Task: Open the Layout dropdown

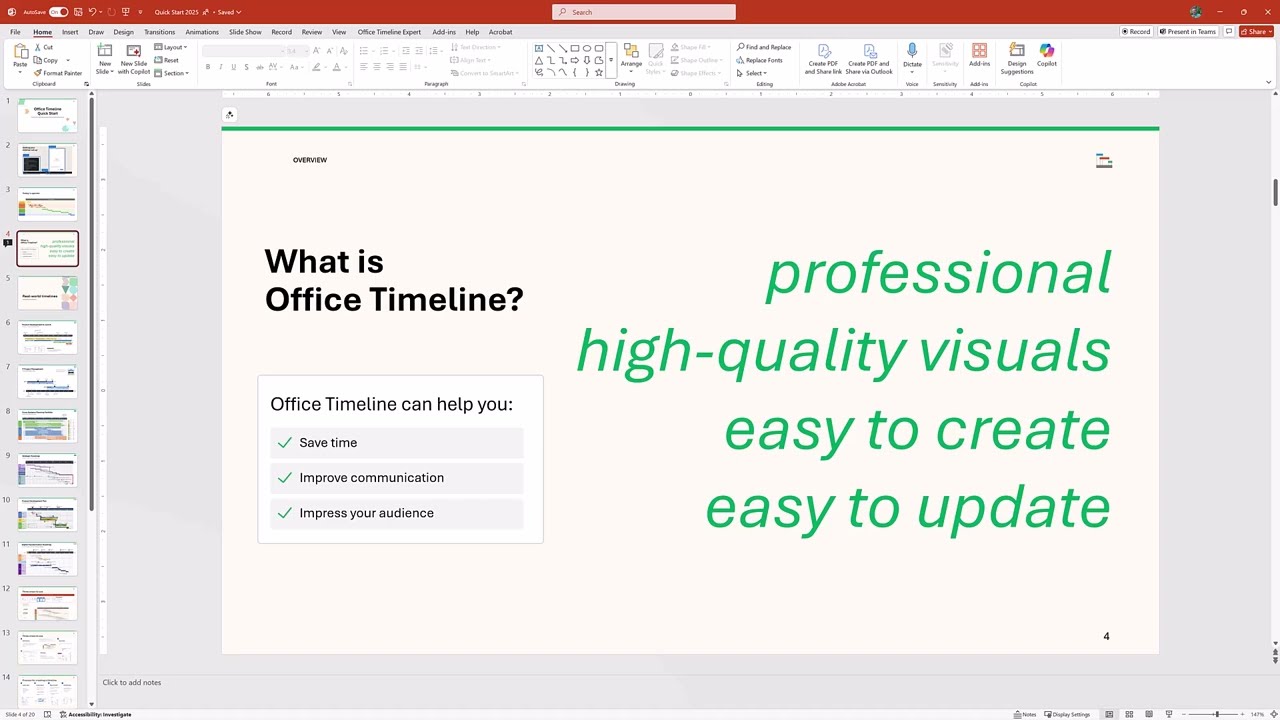Action: pos(171,47)
